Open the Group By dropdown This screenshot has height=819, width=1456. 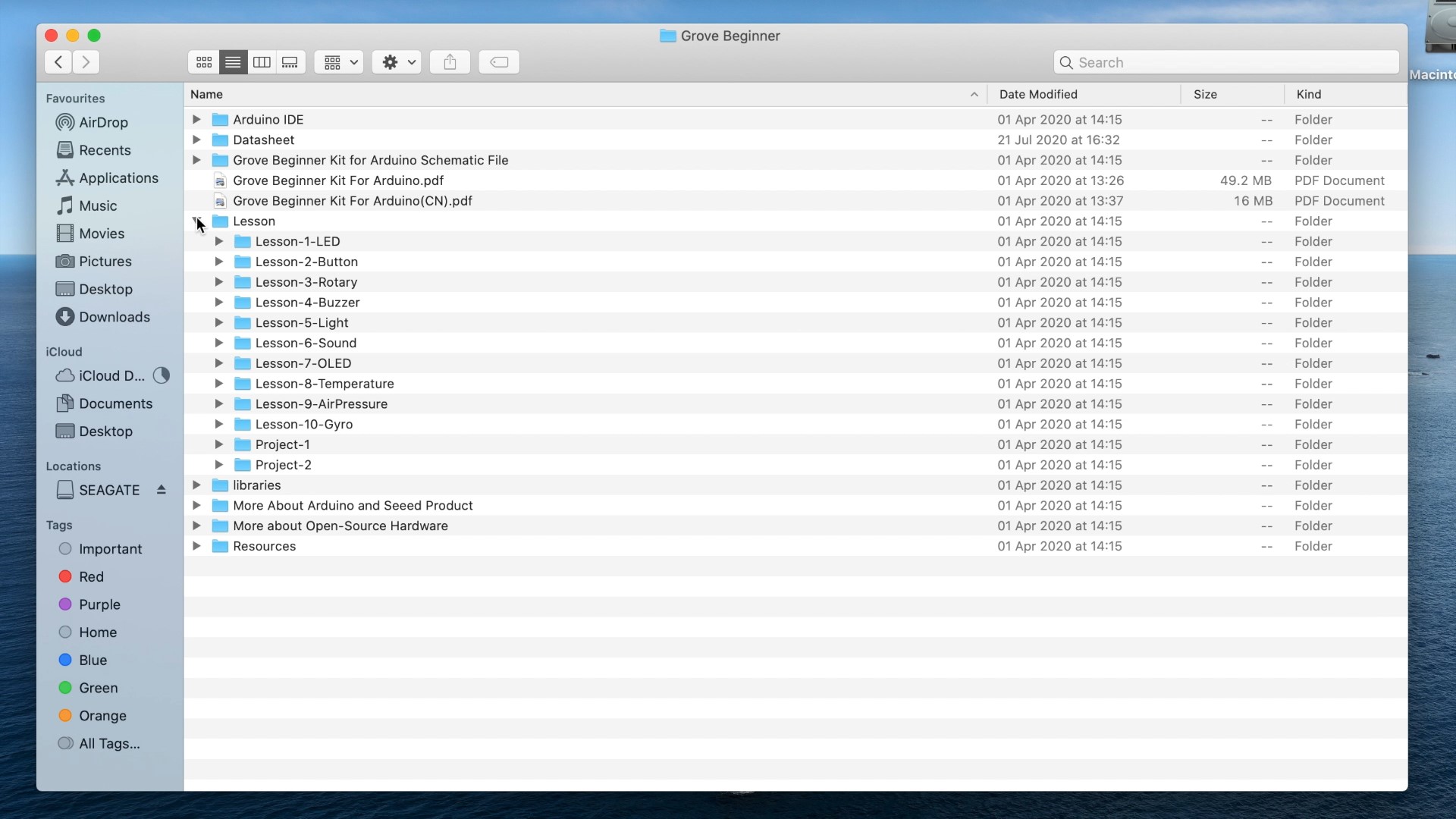point(339,62)
